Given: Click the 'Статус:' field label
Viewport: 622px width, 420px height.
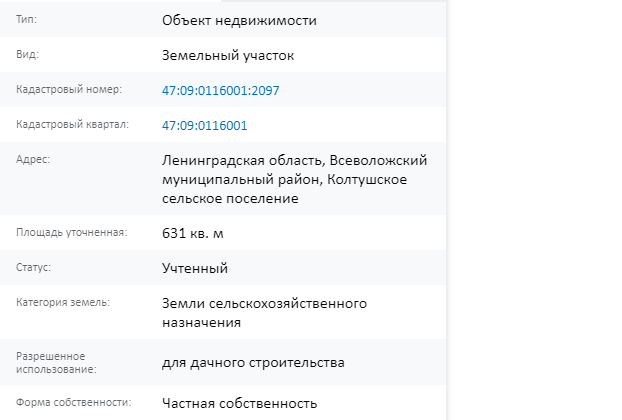Looking at the screenshot, I should 33,267.
